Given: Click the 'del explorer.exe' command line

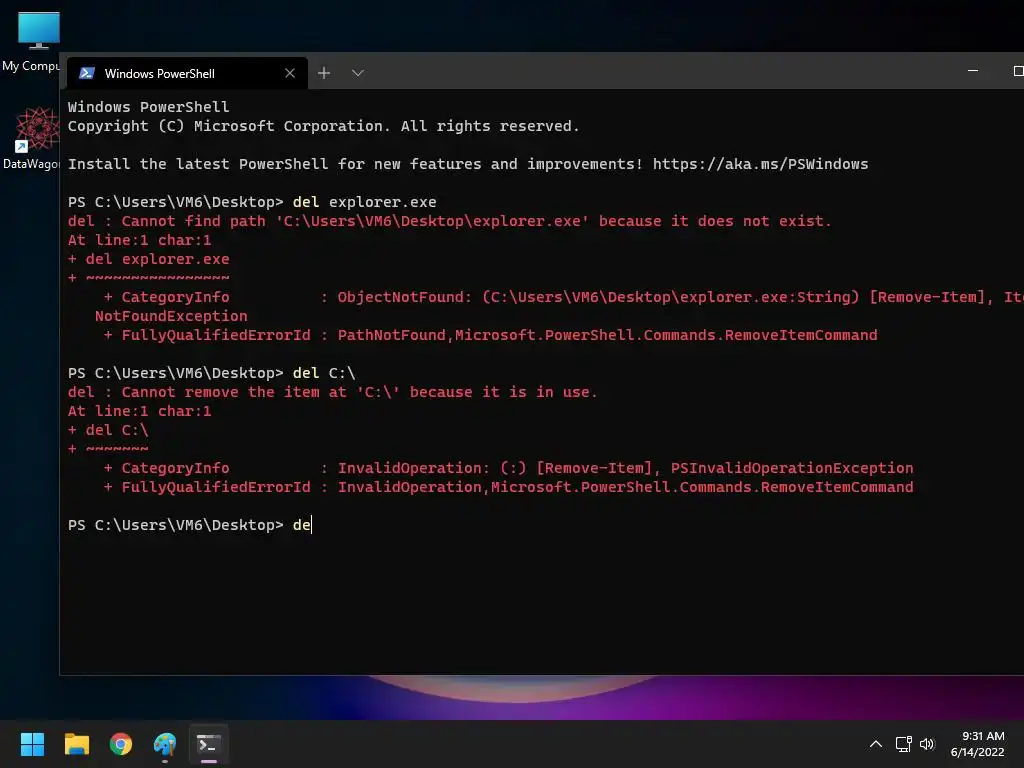Looking at the screenshot, I should click(252, 202).
